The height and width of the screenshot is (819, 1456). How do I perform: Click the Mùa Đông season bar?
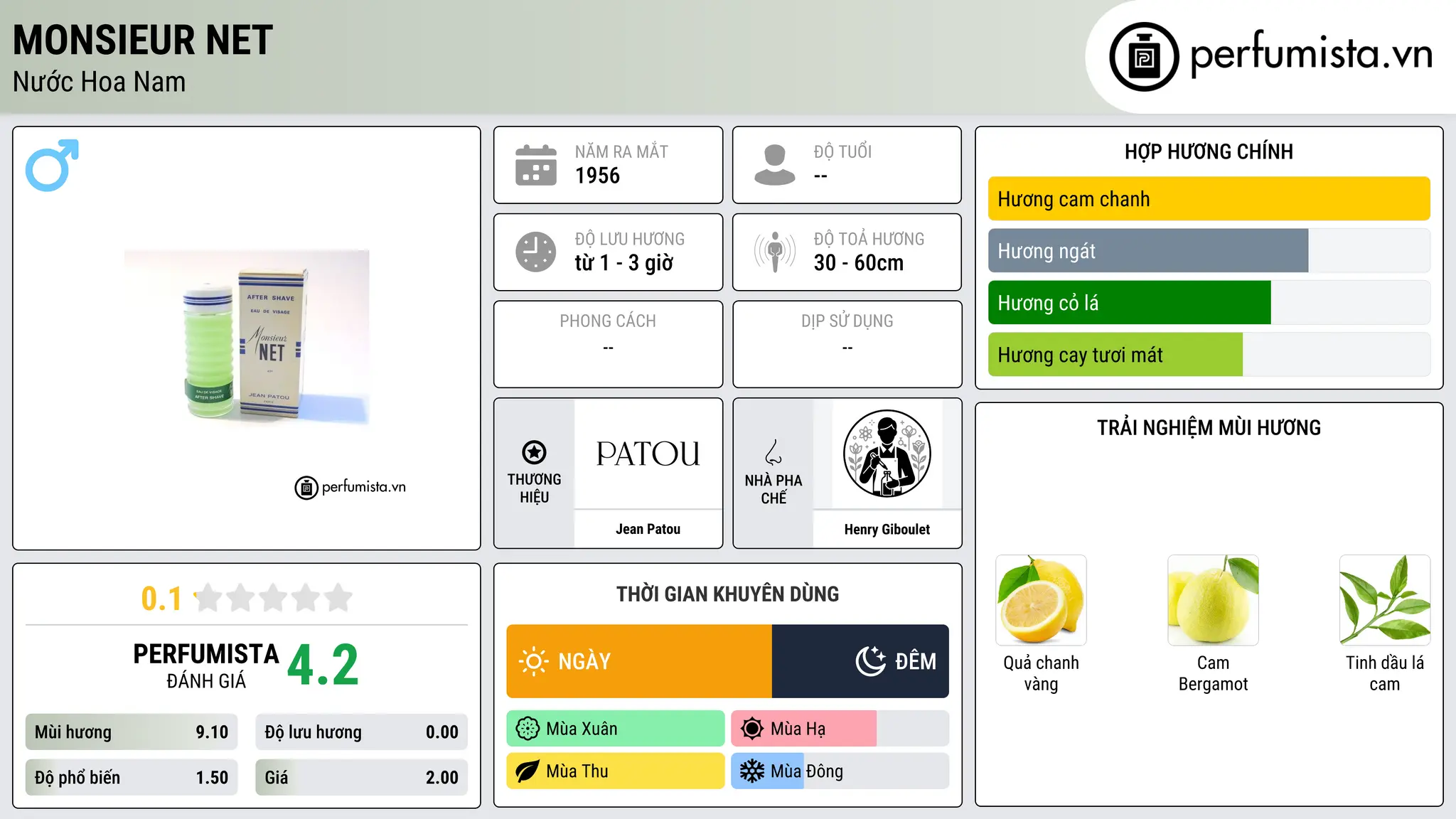[840, 771]
